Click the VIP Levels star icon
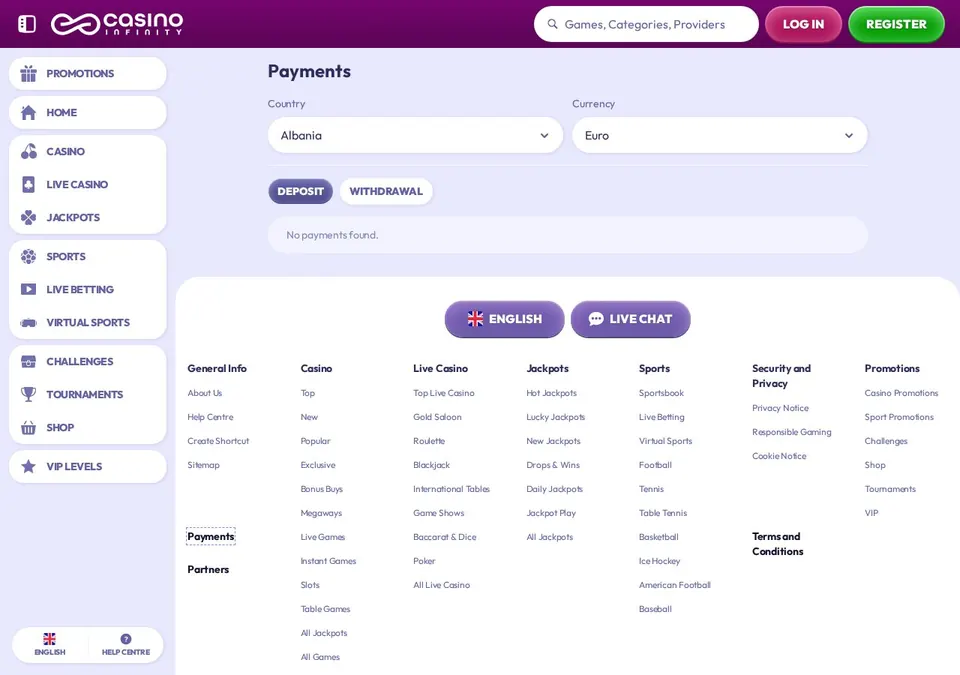The image size is (960, 675). (28, 466)
